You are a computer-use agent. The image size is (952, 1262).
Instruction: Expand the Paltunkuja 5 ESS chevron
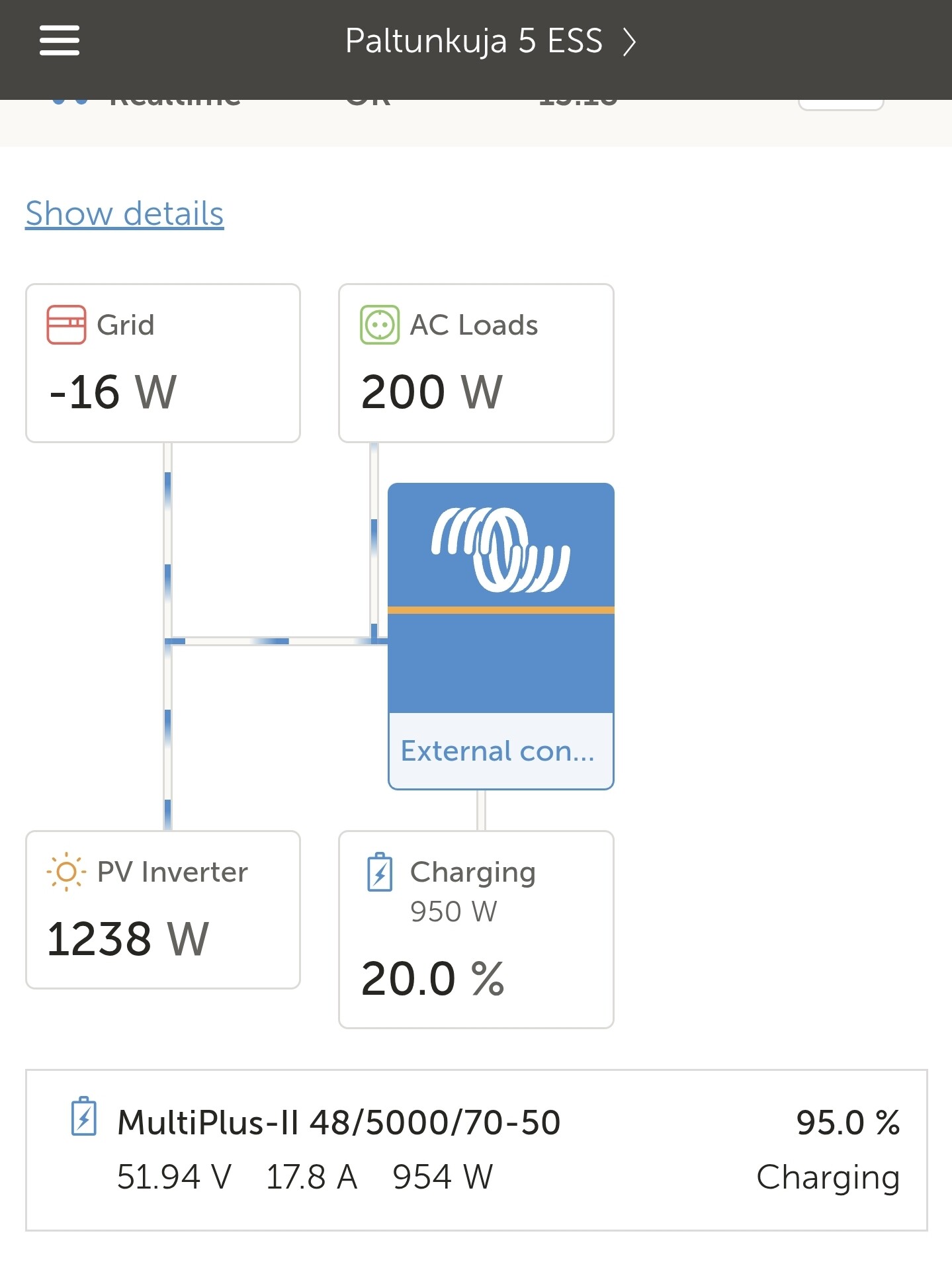click(629, 42)
